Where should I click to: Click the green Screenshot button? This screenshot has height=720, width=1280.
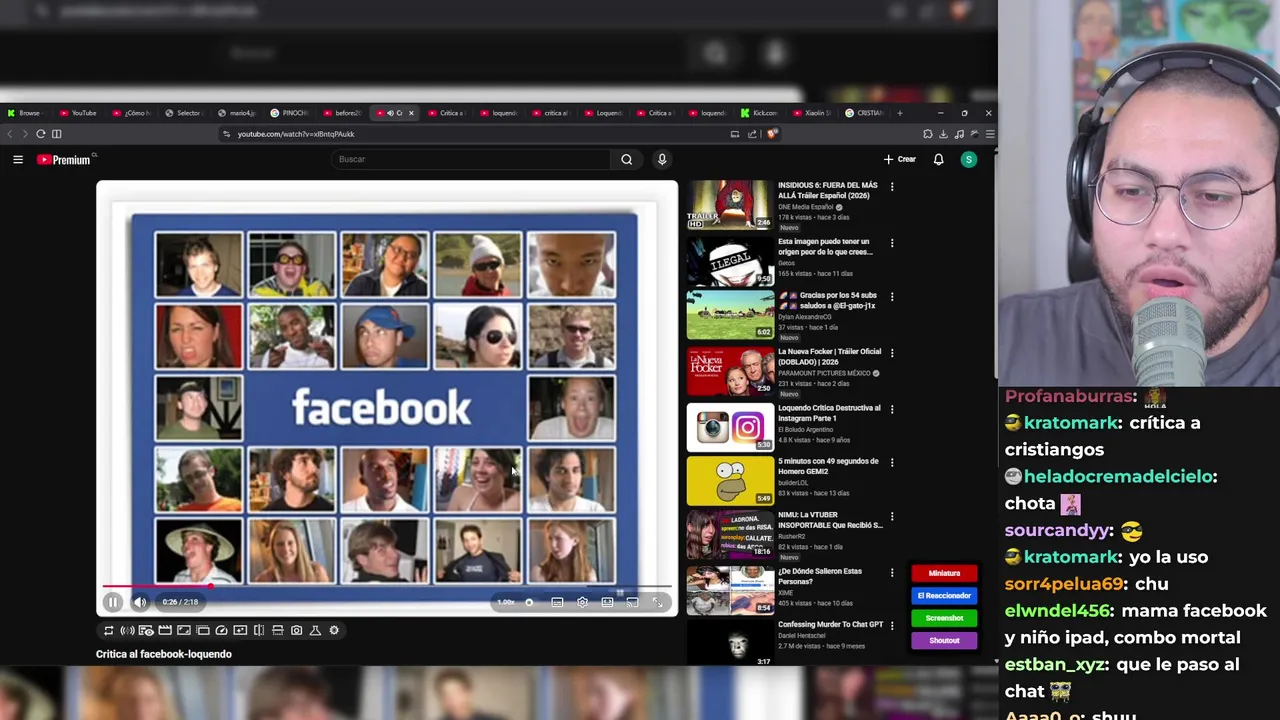pyautogui.click(x=944, y=618)
